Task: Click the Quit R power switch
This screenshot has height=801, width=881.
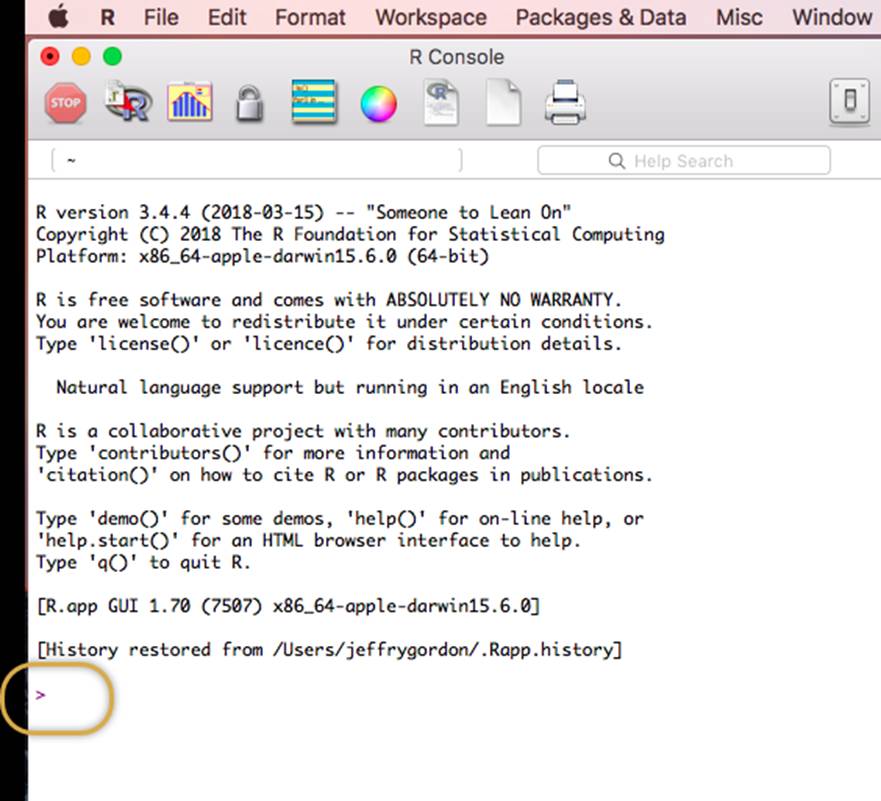Action: [850, 103]
